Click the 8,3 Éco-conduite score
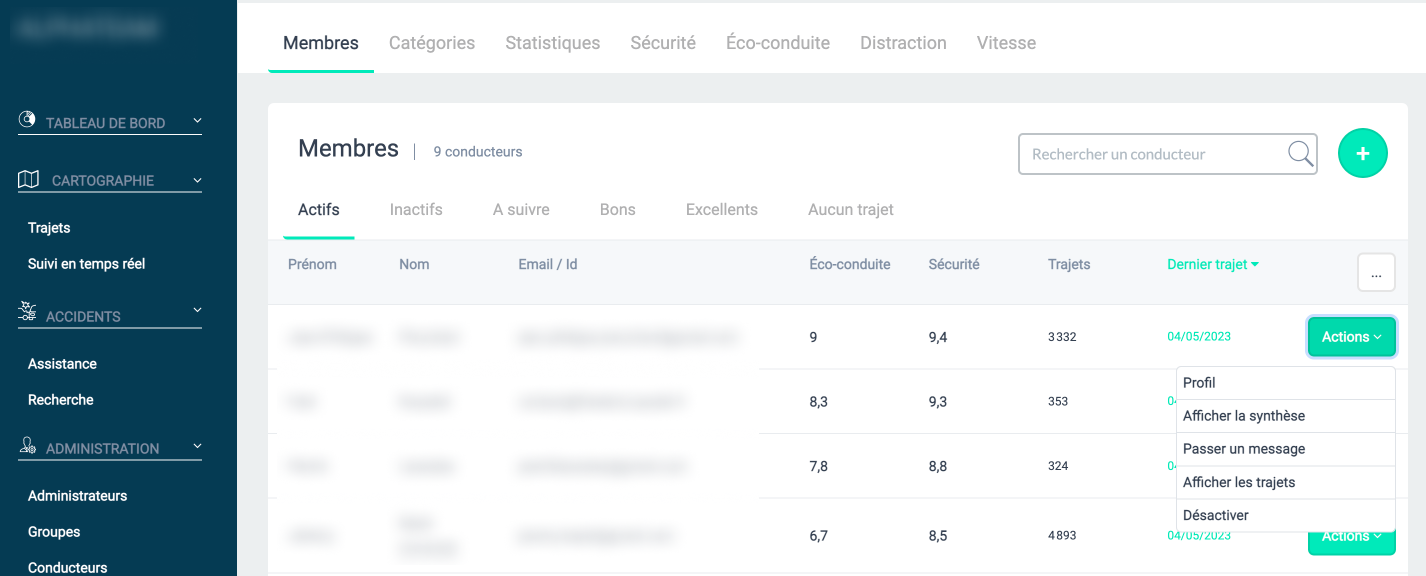 pos(818,401)
